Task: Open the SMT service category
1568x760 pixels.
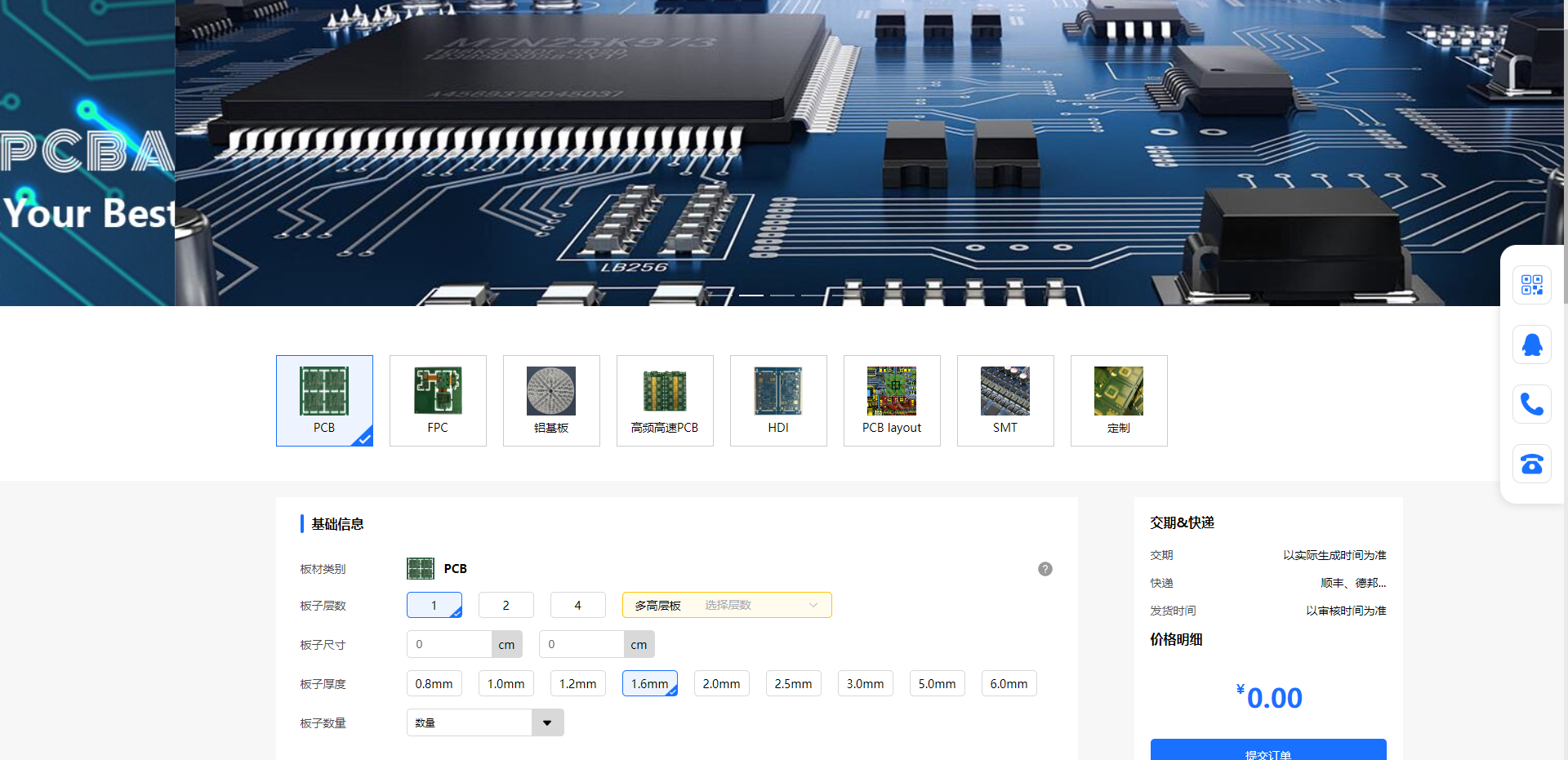Action: 1005,401
